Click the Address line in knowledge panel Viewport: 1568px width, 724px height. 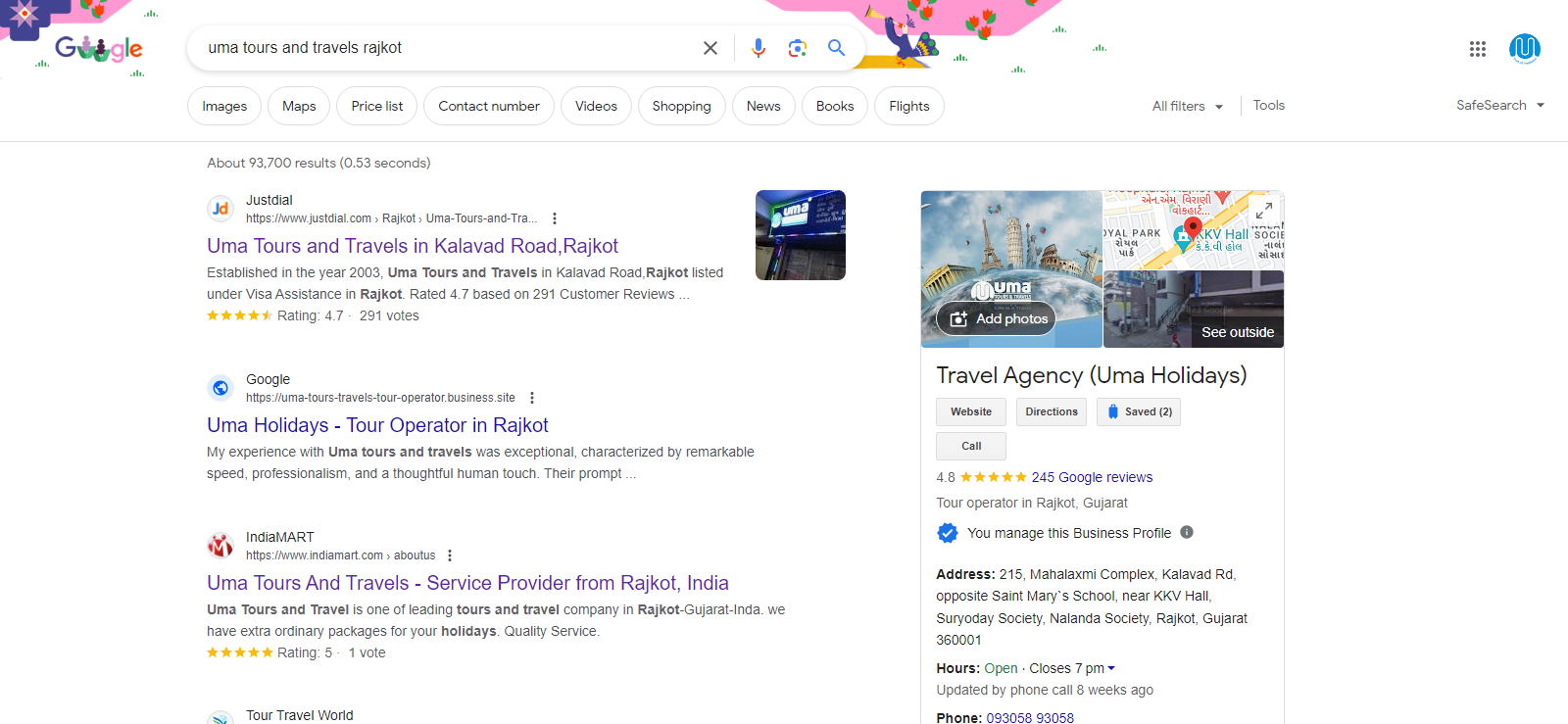(1092, 607)
